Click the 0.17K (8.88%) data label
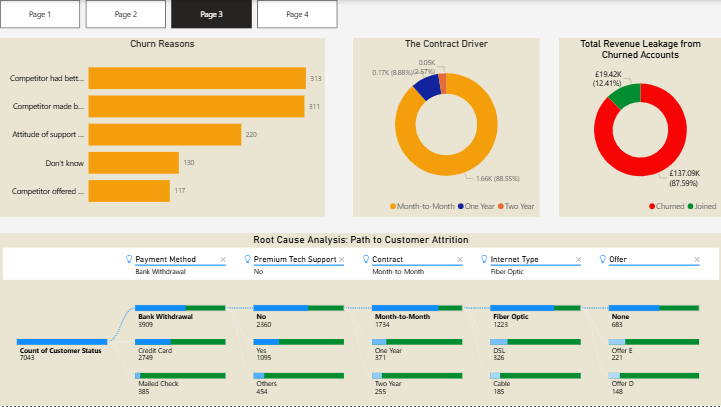Image resolution: width=721 pixels, height=407 pixels. [x=393, y=73]
